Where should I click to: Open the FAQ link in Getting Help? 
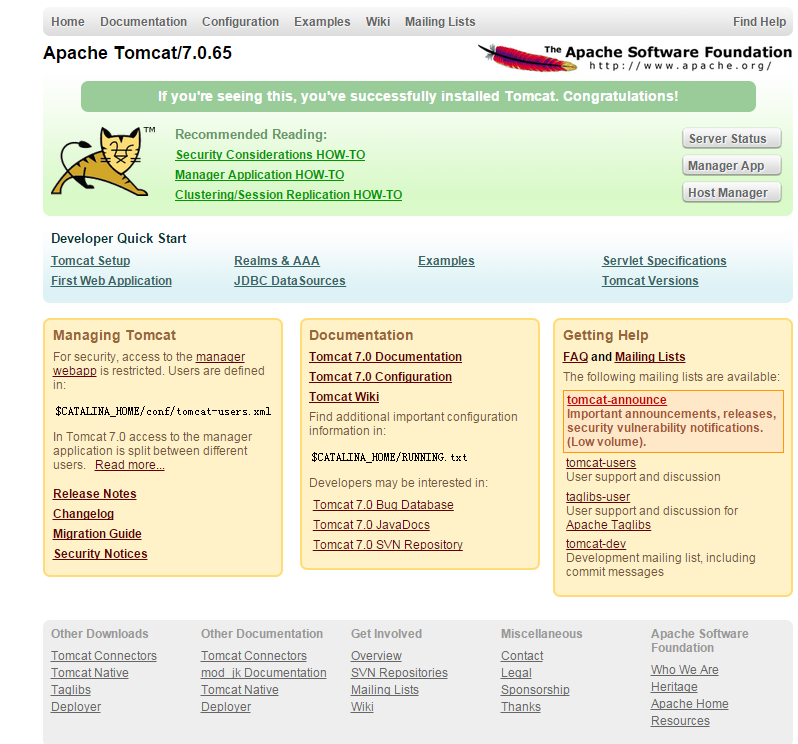tap(576, 357)
